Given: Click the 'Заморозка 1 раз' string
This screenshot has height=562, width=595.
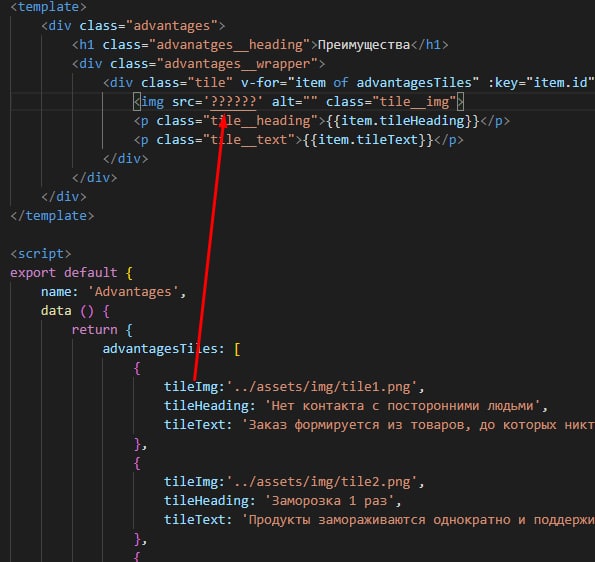Looking at the screenshot, I should click(329, 501).
